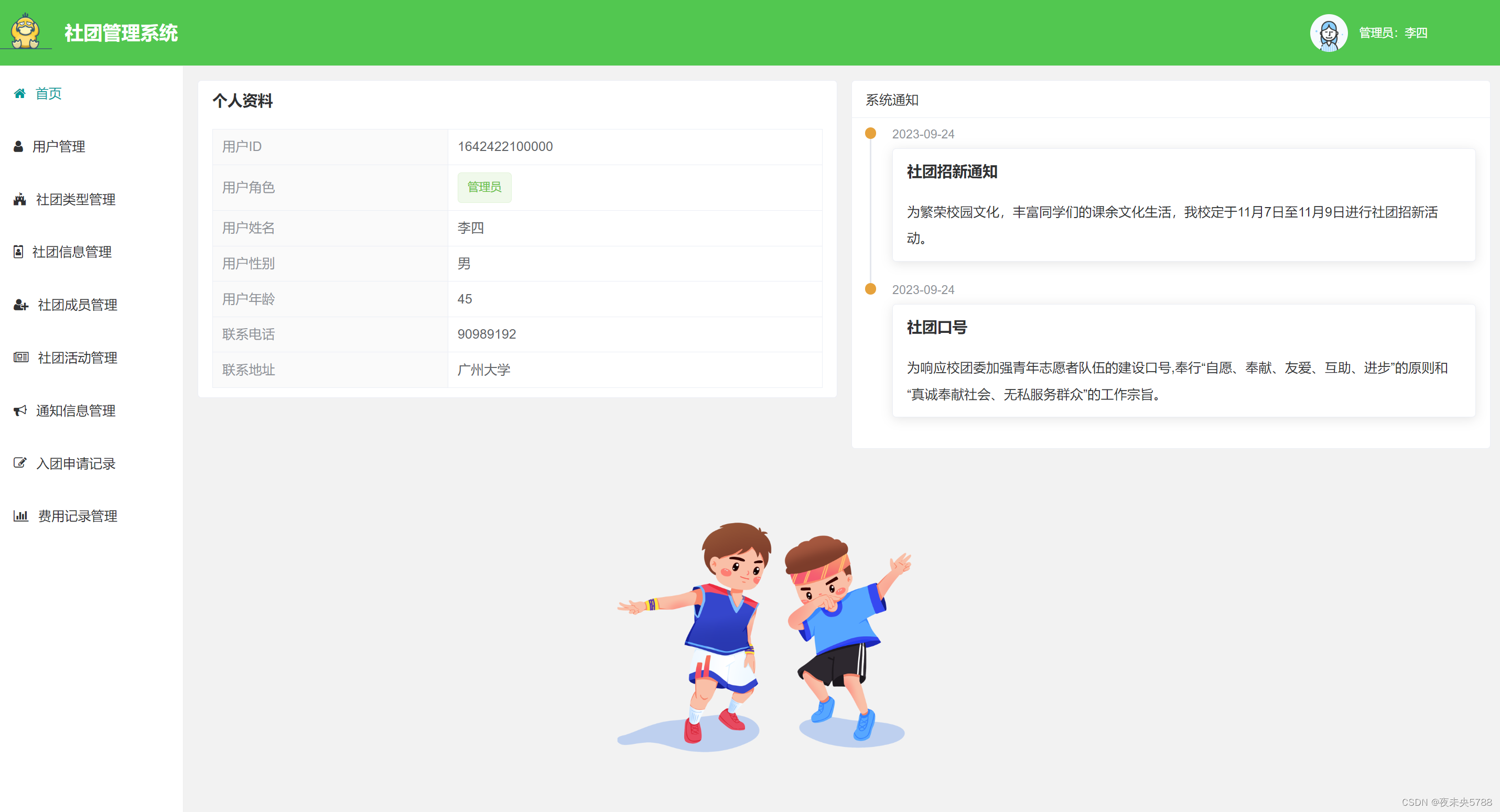Image resolution: width=1500 pixels, height=812 pixels.
Task: Click the user management person icon
Action: point(18,146)
